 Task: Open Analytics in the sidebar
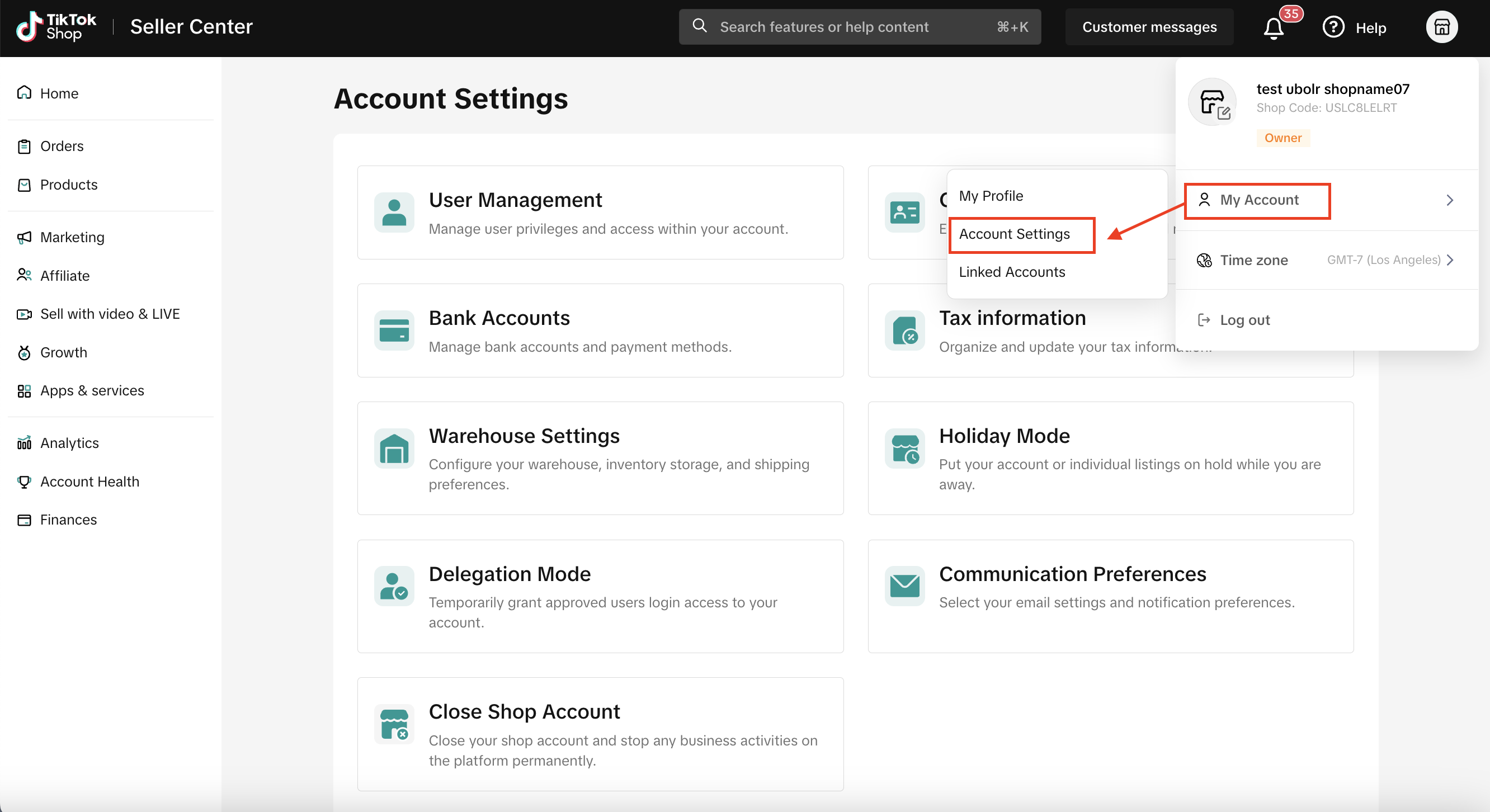pos(69,443)
